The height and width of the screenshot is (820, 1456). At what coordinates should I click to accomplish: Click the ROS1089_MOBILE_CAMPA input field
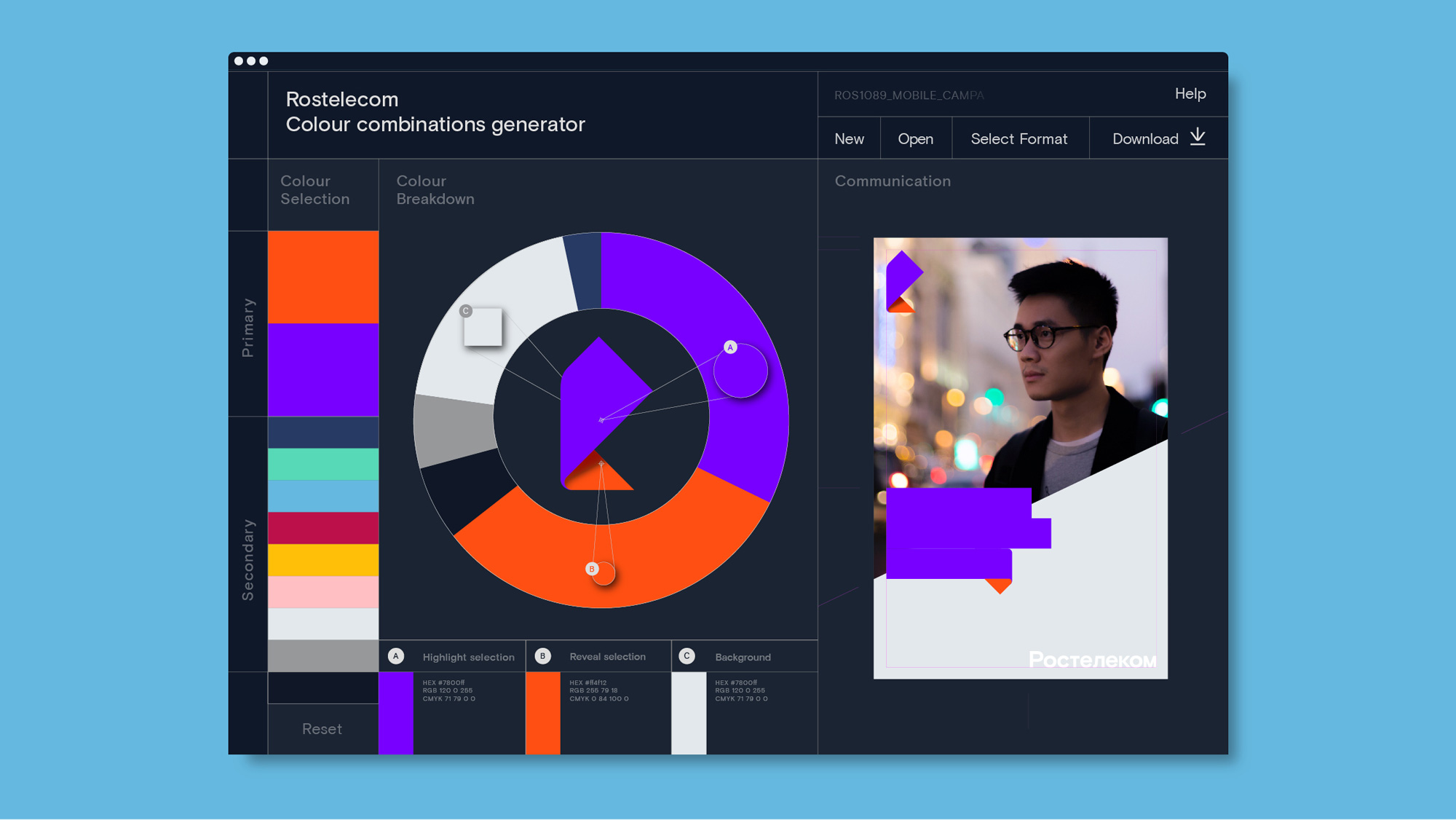pos(909,95)
